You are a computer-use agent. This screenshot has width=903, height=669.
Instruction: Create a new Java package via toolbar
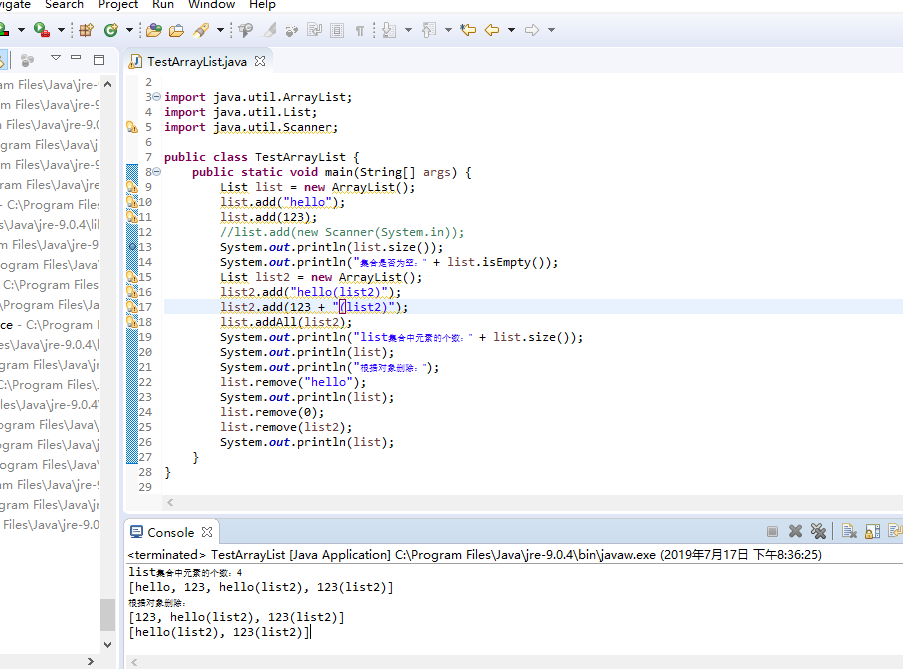[86, 30]
